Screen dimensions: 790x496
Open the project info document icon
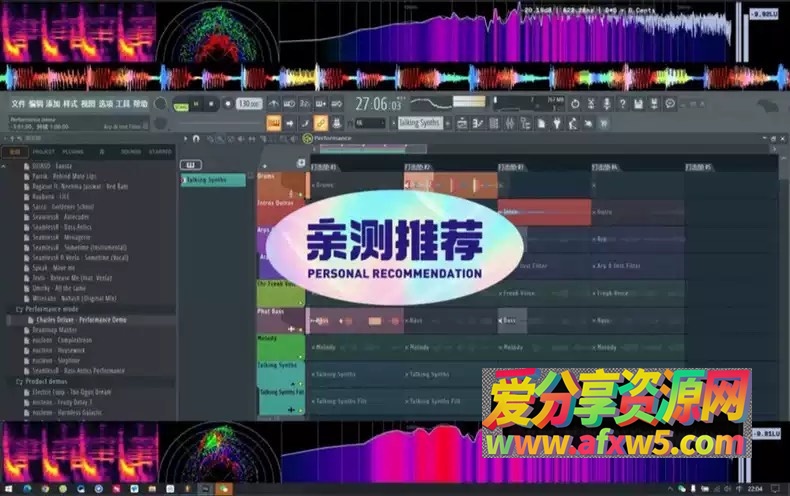coord(541,123)
